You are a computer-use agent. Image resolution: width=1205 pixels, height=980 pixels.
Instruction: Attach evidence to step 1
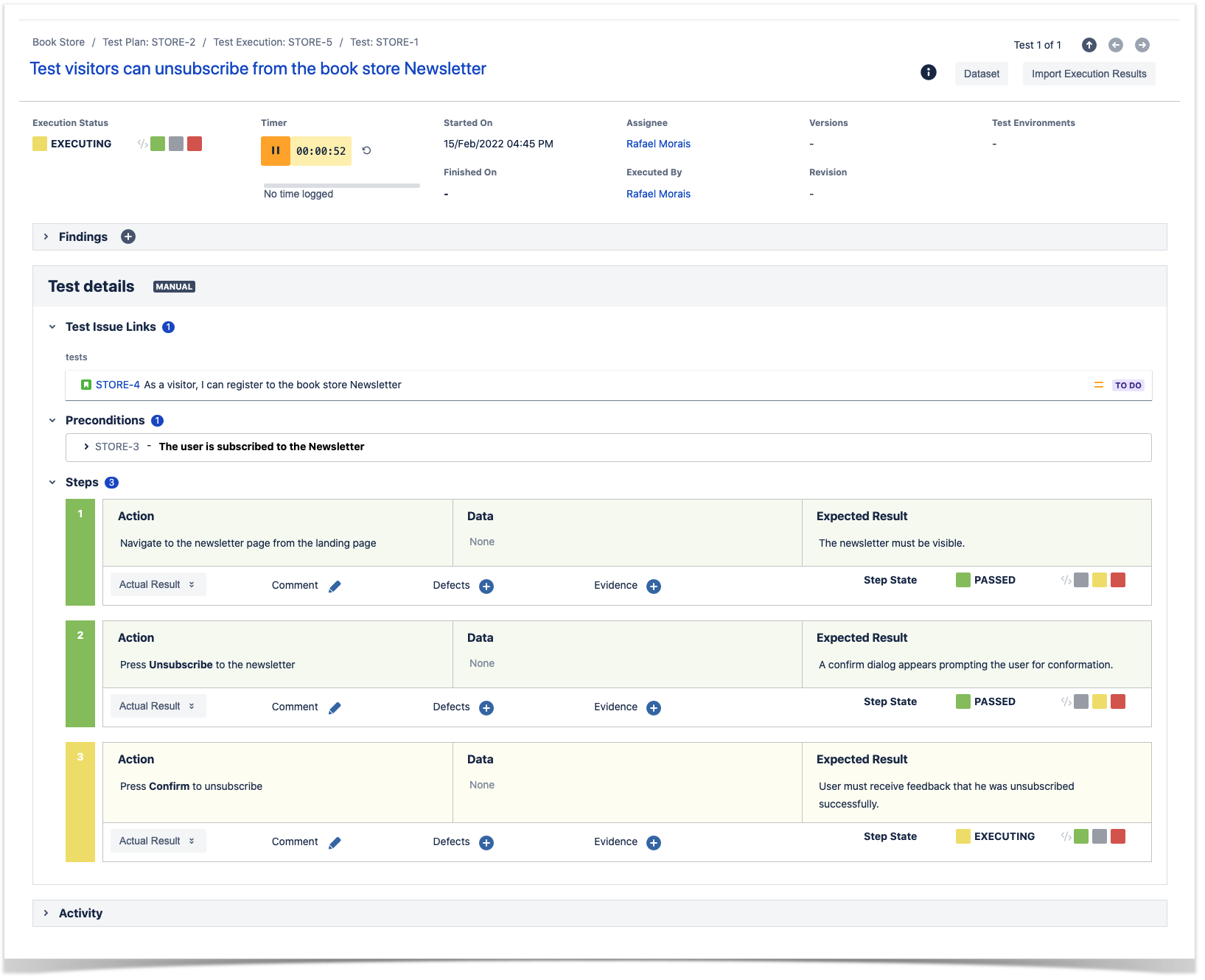[x=654, y=587]
